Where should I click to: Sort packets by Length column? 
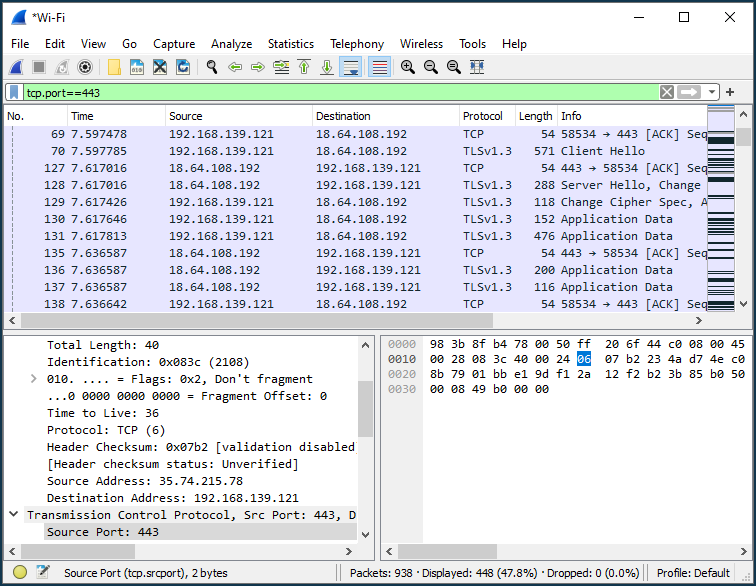point(536,116)
